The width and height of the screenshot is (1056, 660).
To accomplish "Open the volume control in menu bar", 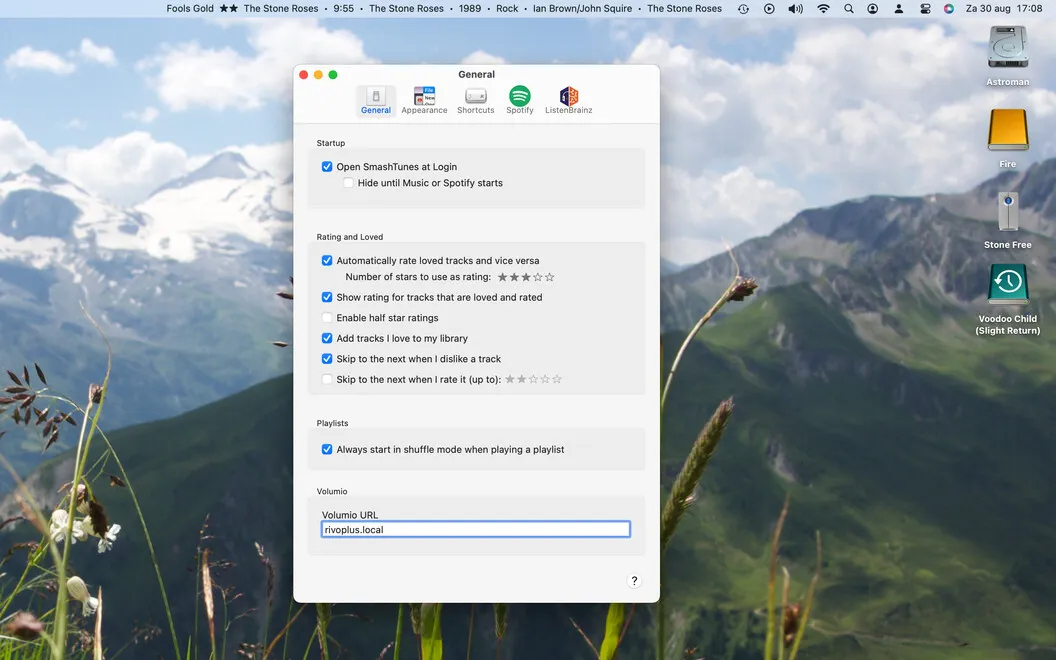I will click(x=795, y=9).
